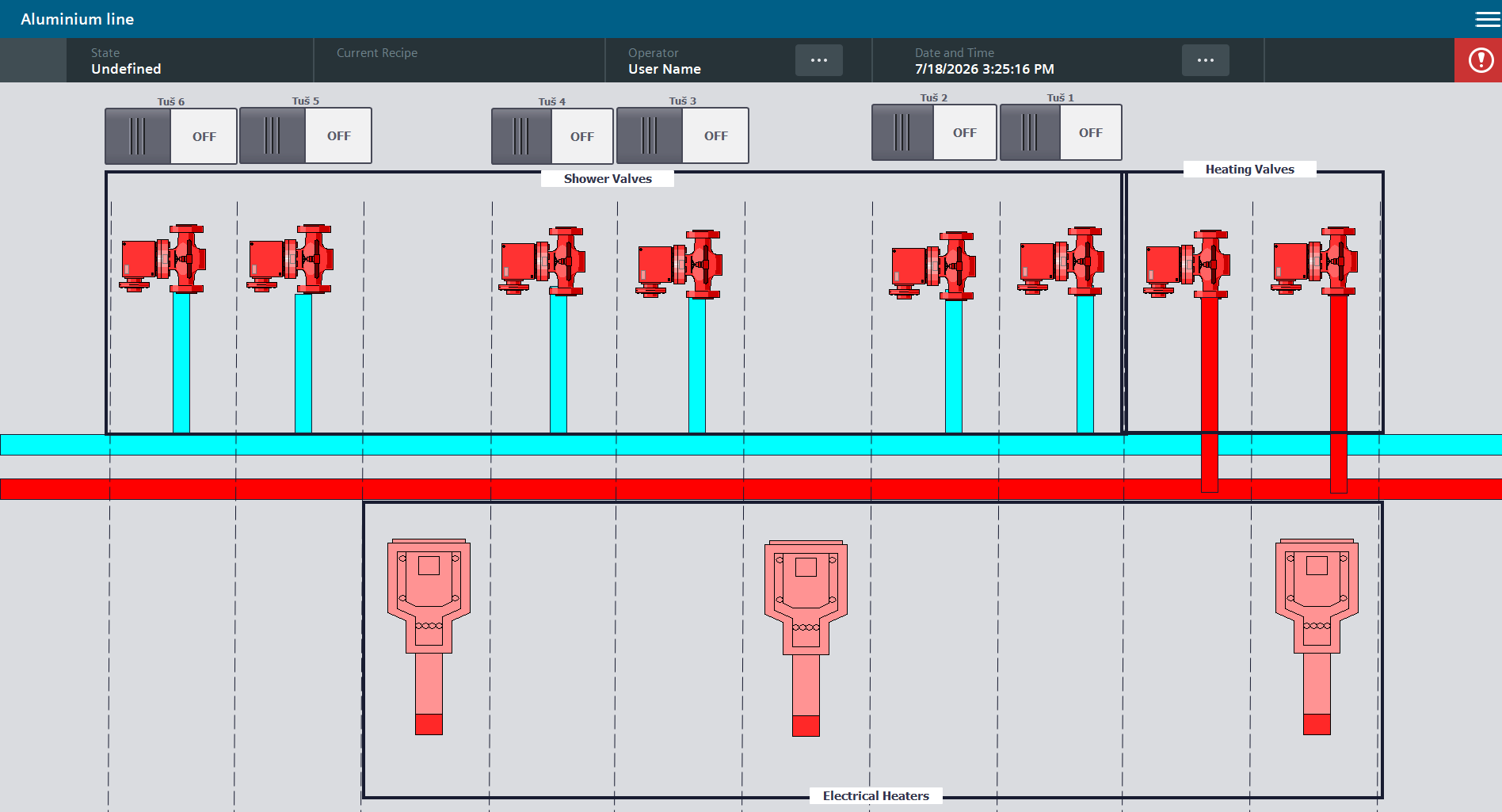Select the left electrical heater
This screenshot has height=812, width=1502.
pyautogui.click(x=429, y=637)
